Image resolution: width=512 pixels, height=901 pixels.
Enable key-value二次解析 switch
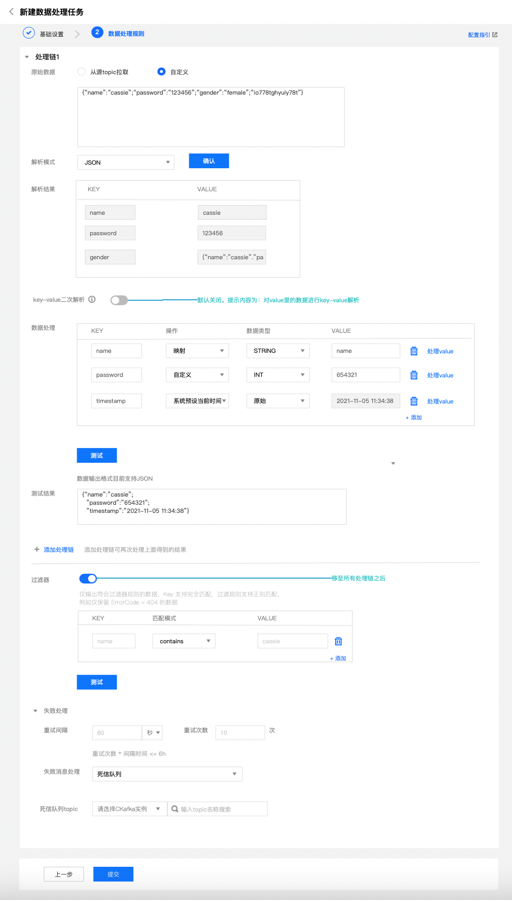pos(119,300)
